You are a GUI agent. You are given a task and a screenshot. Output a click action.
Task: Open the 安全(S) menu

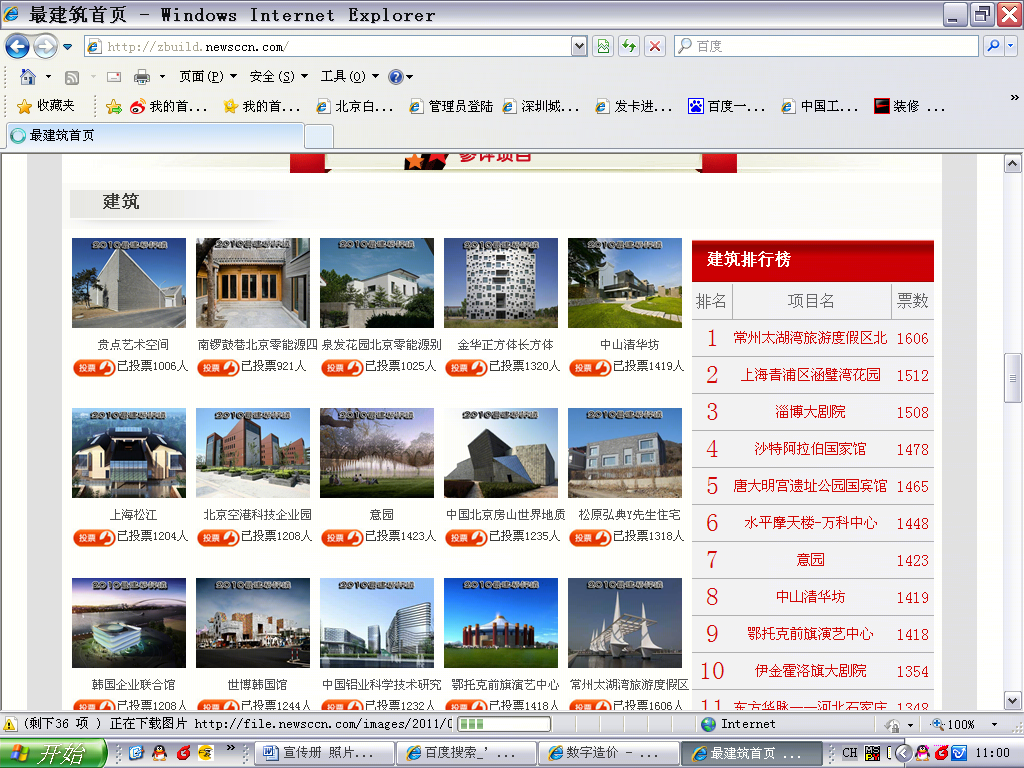278,77
